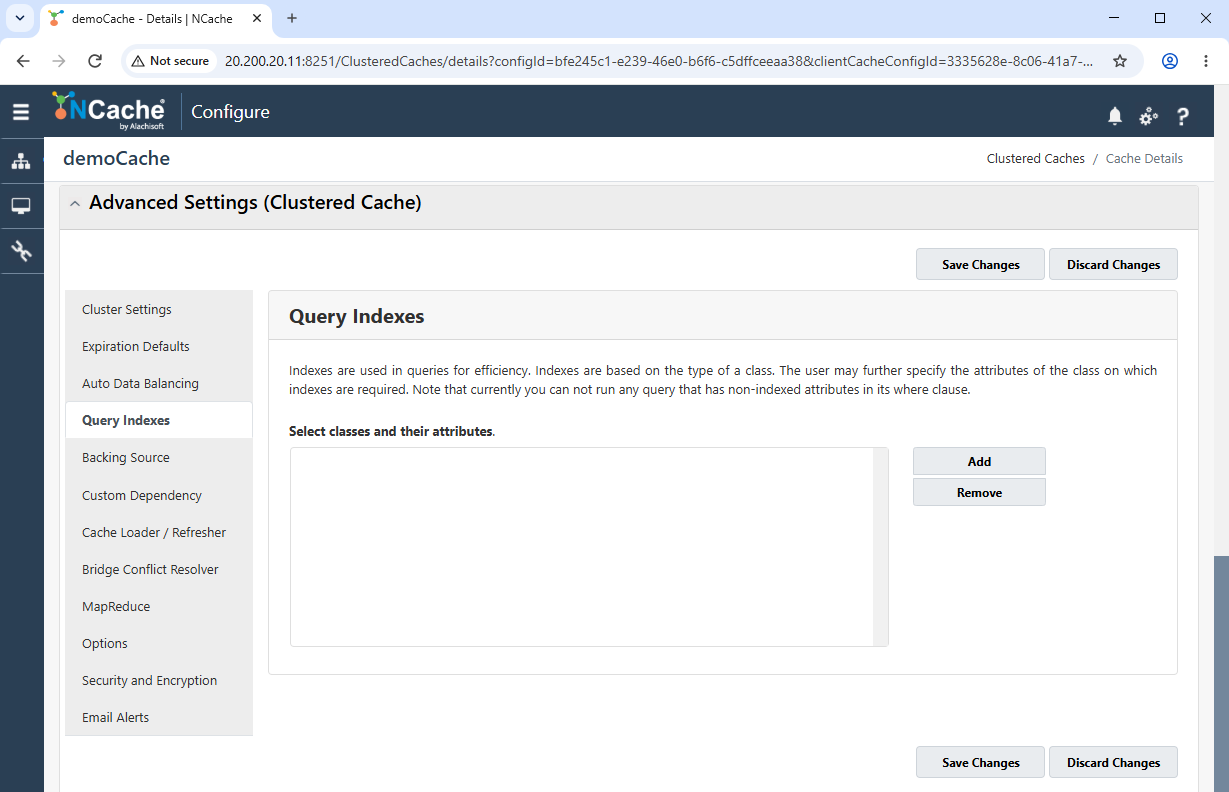Select the Backing Source tab
The height and width of the screenshot is (792, 1229).
pyautogui.click(x=159, y=458)
